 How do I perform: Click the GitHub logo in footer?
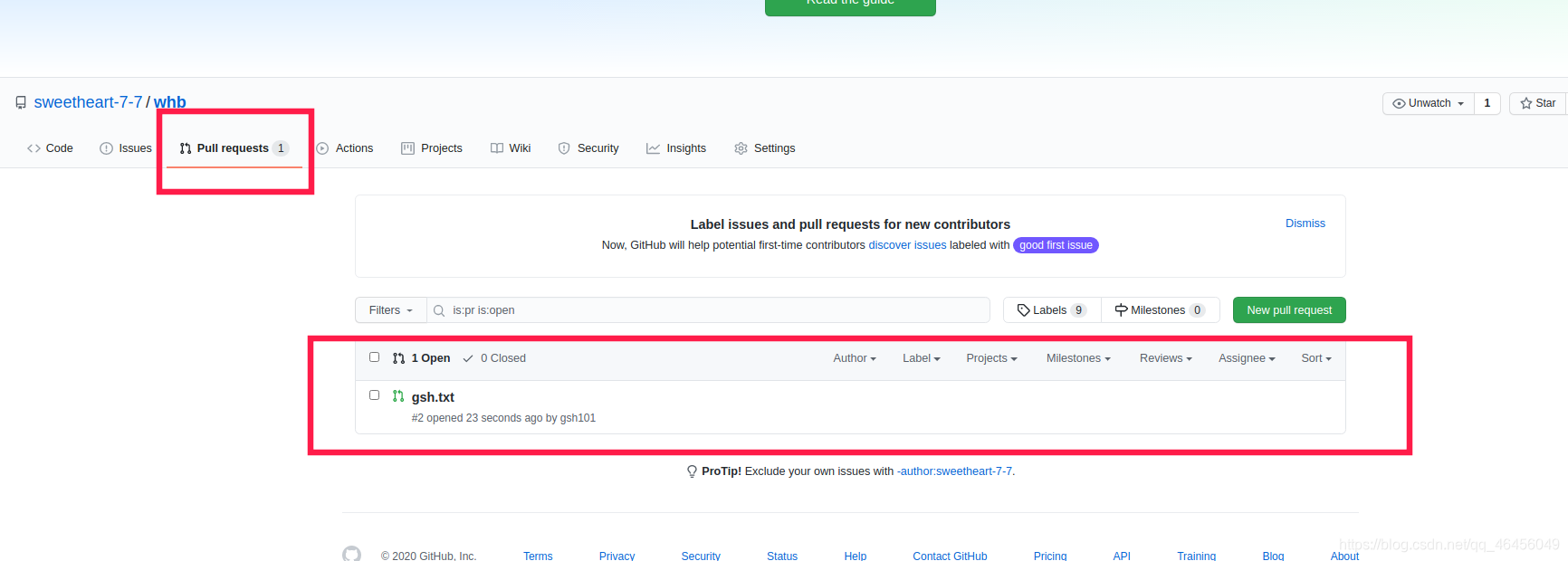[352, 554]
